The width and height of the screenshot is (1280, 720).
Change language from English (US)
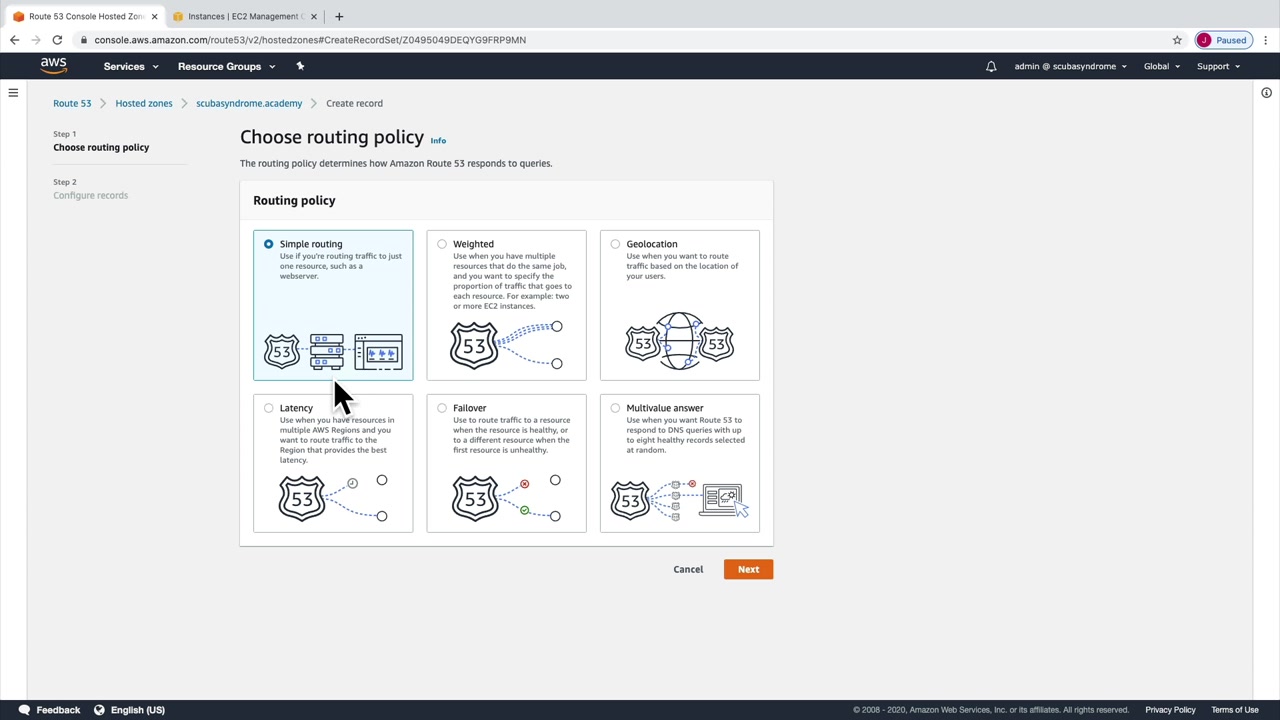click(138, 710)
